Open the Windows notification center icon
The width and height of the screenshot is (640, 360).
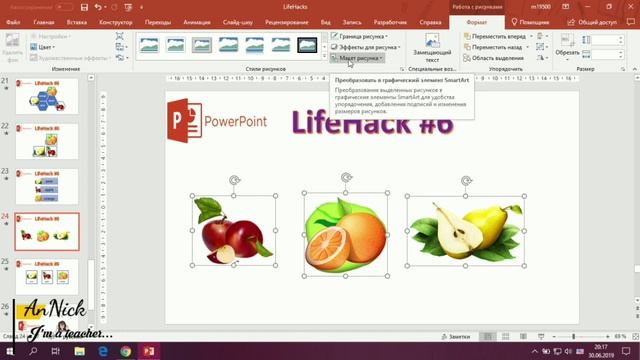[627, 351]
